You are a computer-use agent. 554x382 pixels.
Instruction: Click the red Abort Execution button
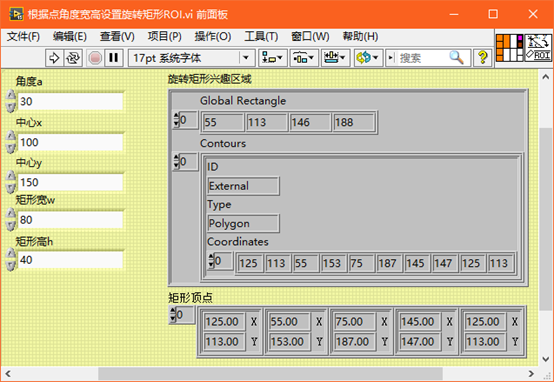click(95, 58)
